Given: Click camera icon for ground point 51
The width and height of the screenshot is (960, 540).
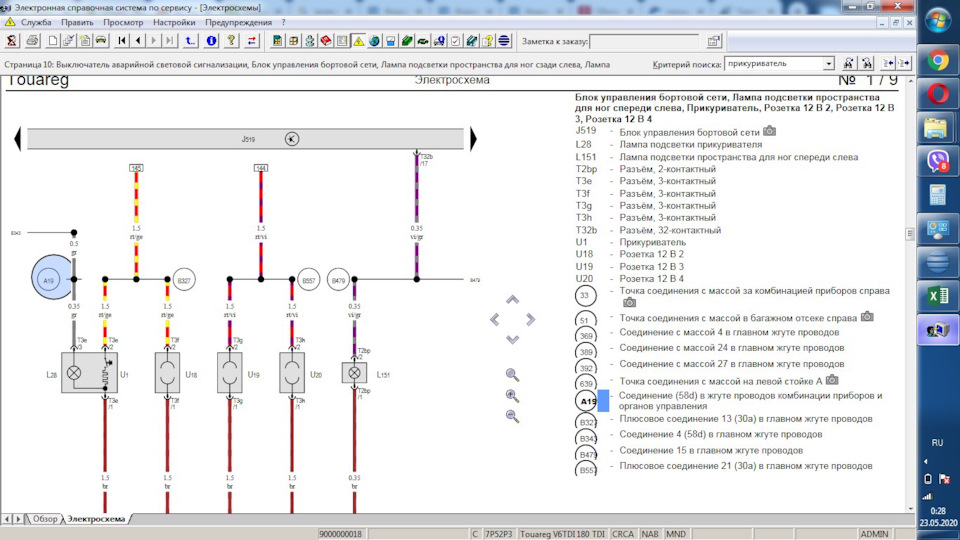Looking at the screenshot, I should pyautogui.click(x=867, y=317).
